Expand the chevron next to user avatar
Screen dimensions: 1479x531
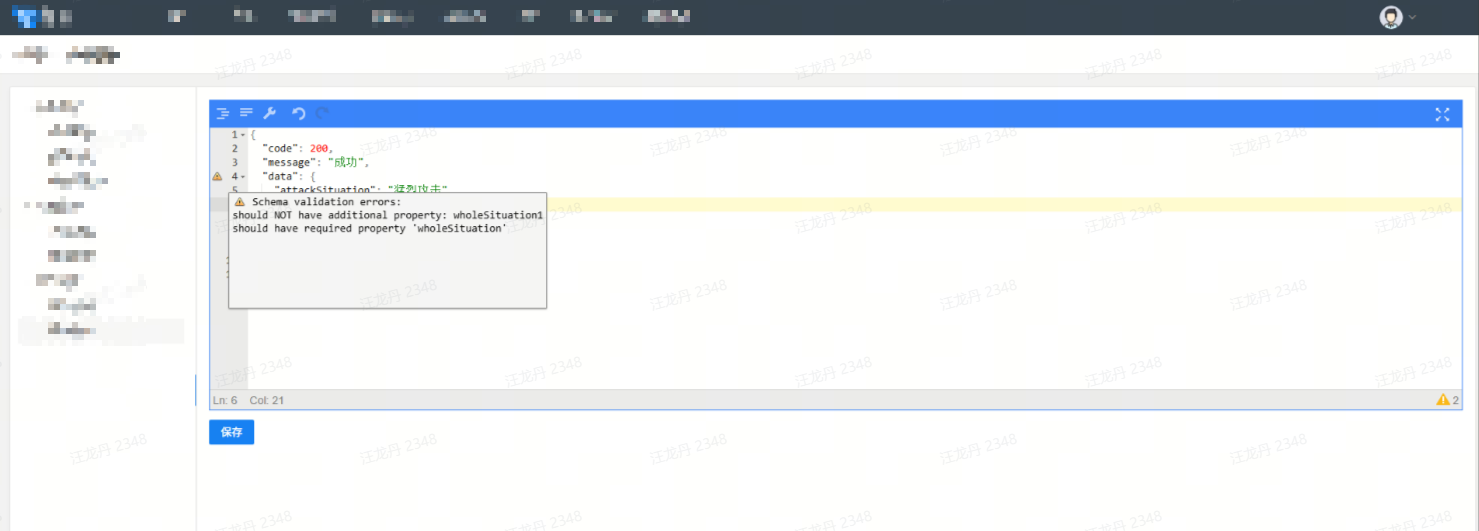[x=1413, y=17]
